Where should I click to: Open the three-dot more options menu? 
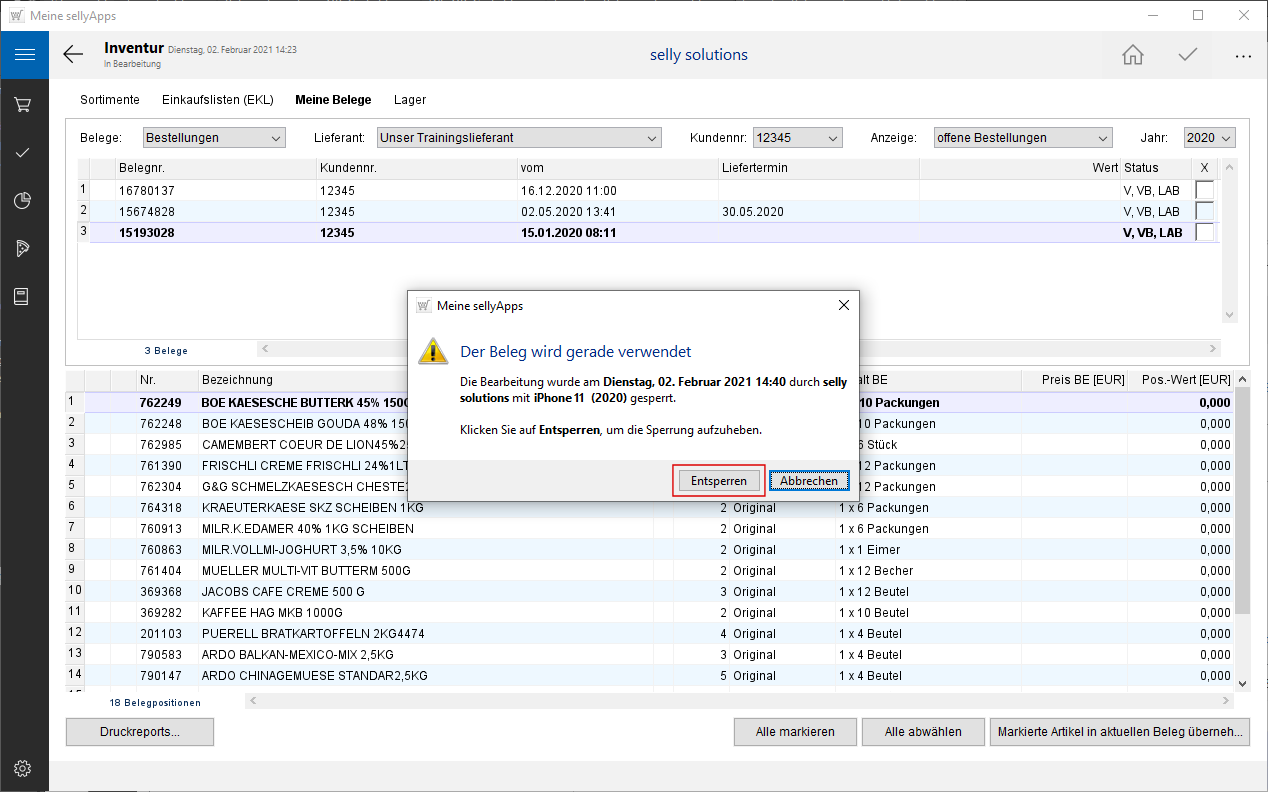tap(1243, 56)
